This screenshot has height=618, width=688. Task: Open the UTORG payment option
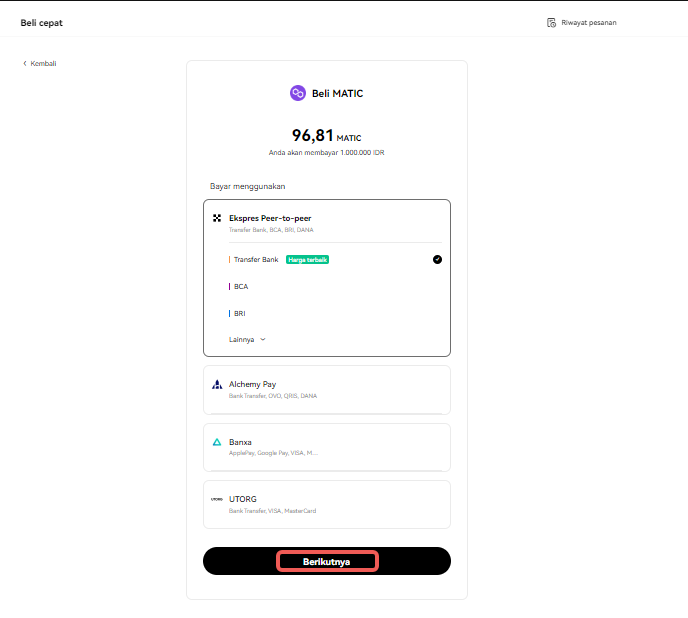pos(327,504)
